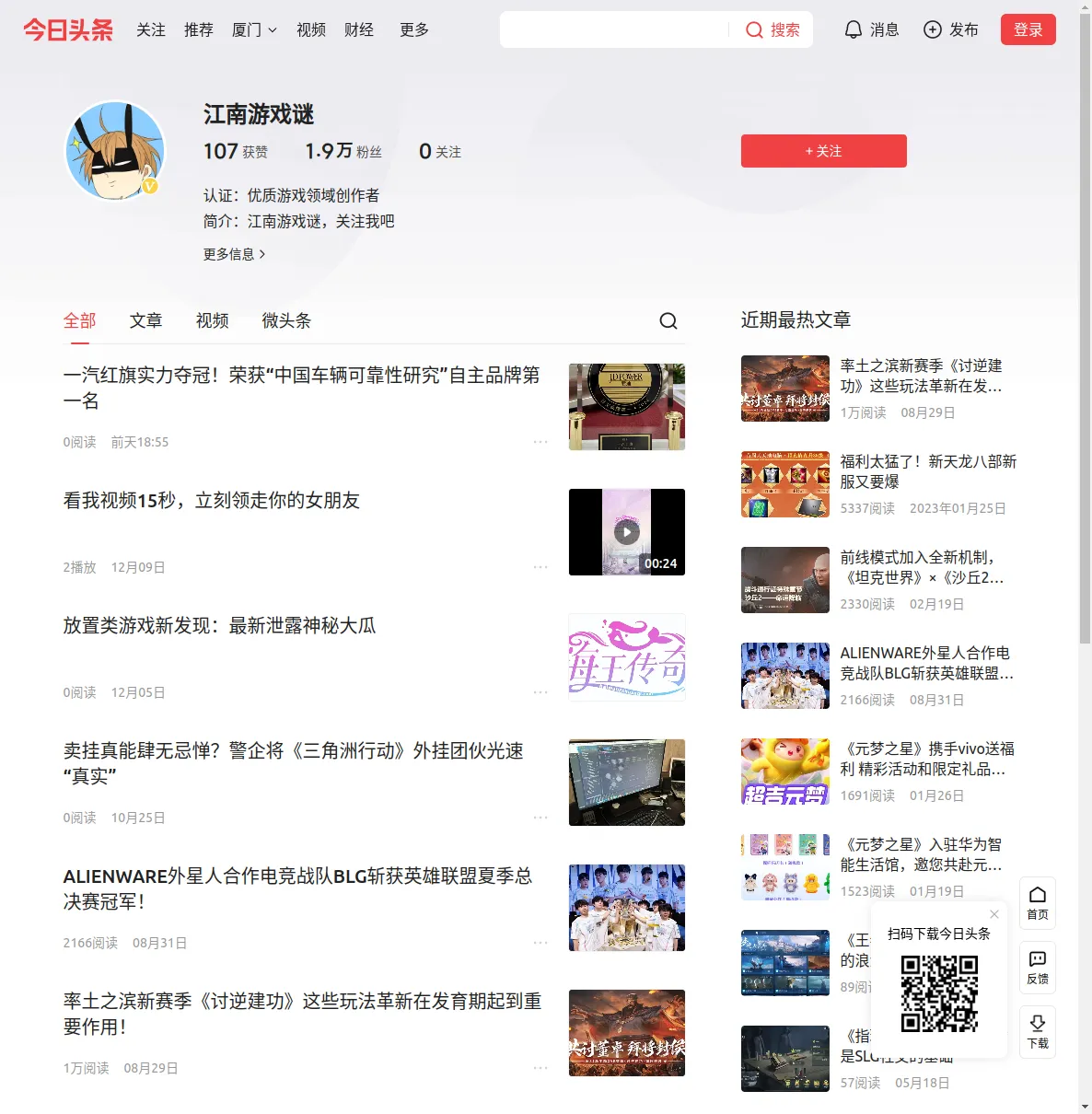This screenshot has height=1114, width=1092.
Task: Open article 一汽红旗实力夺冠
Action: point(302,388)
